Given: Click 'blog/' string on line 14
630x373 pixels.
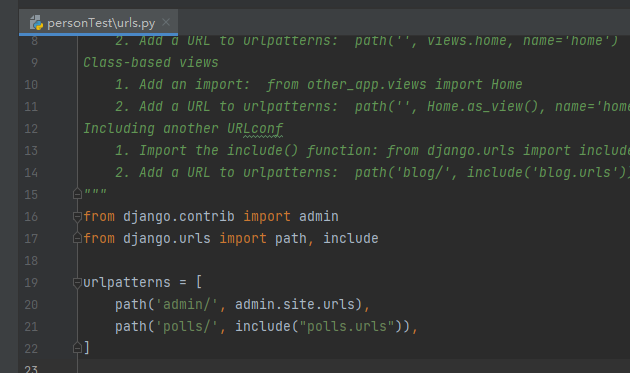Looking at the screenshot, I should point(423,173).
